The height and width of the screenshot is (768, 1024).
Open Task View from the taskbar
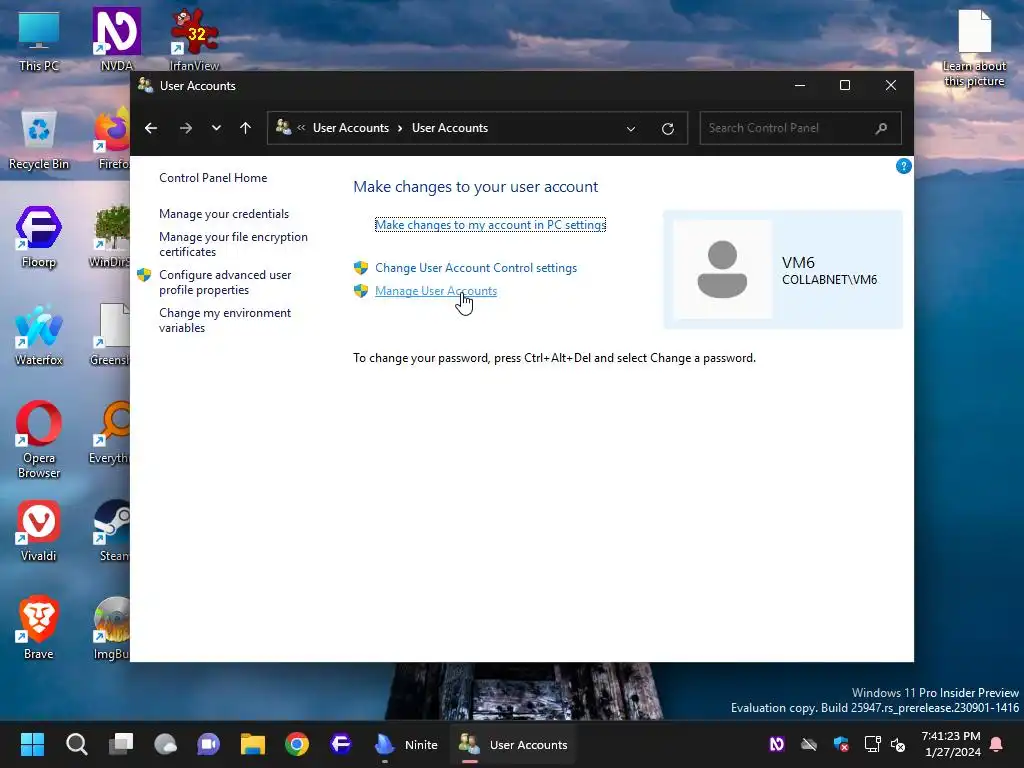coord(121,744)
